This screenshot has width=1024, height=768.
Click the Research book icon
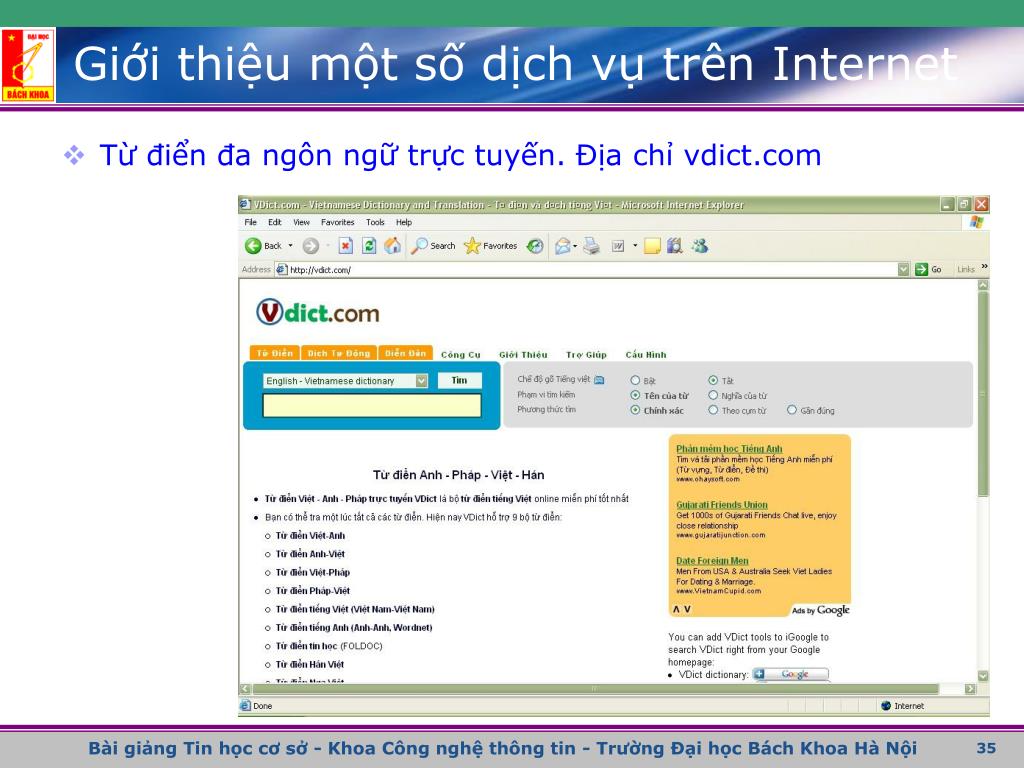pos(675,246)
